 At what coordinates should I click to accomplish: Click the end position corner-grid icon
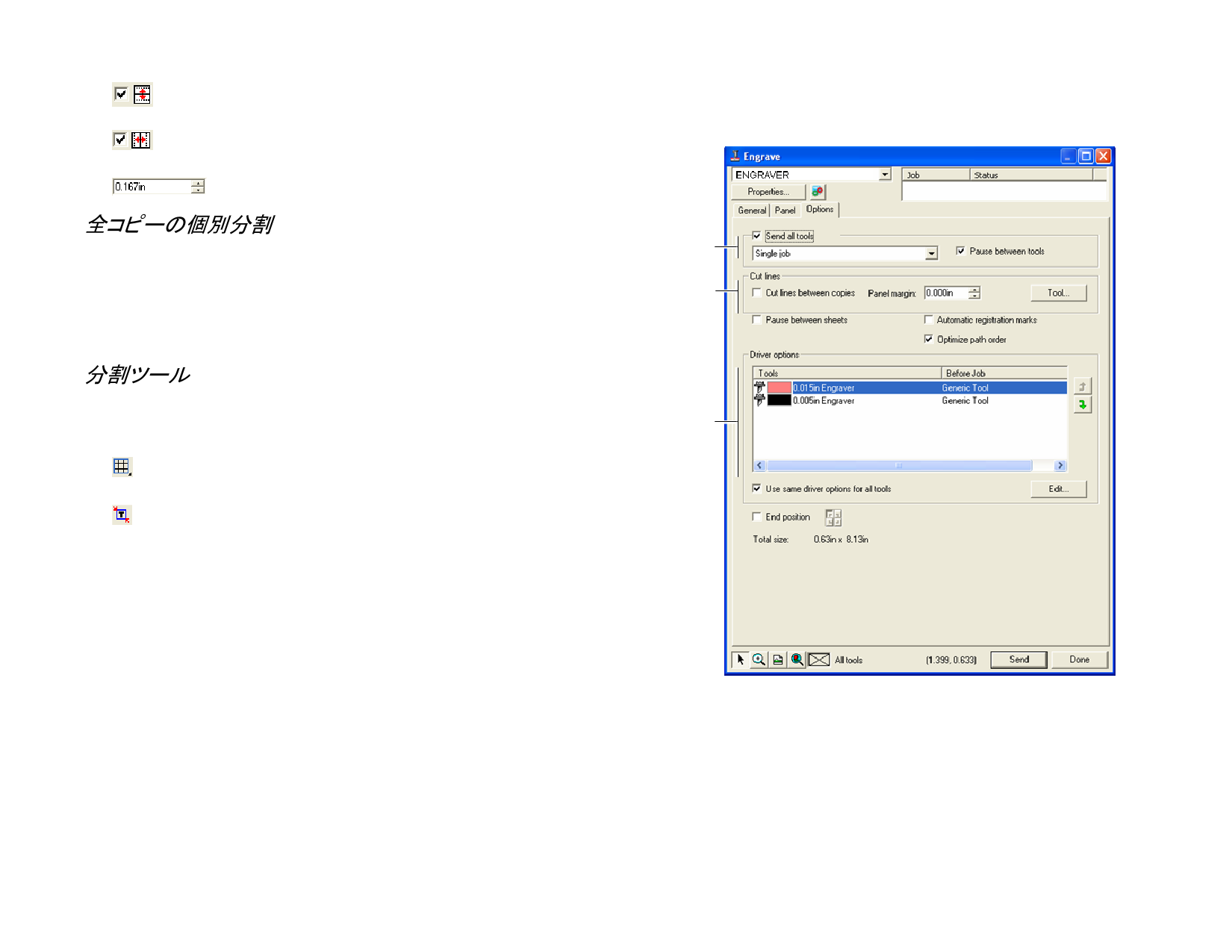pyautogui.click(x=833, y=517)
